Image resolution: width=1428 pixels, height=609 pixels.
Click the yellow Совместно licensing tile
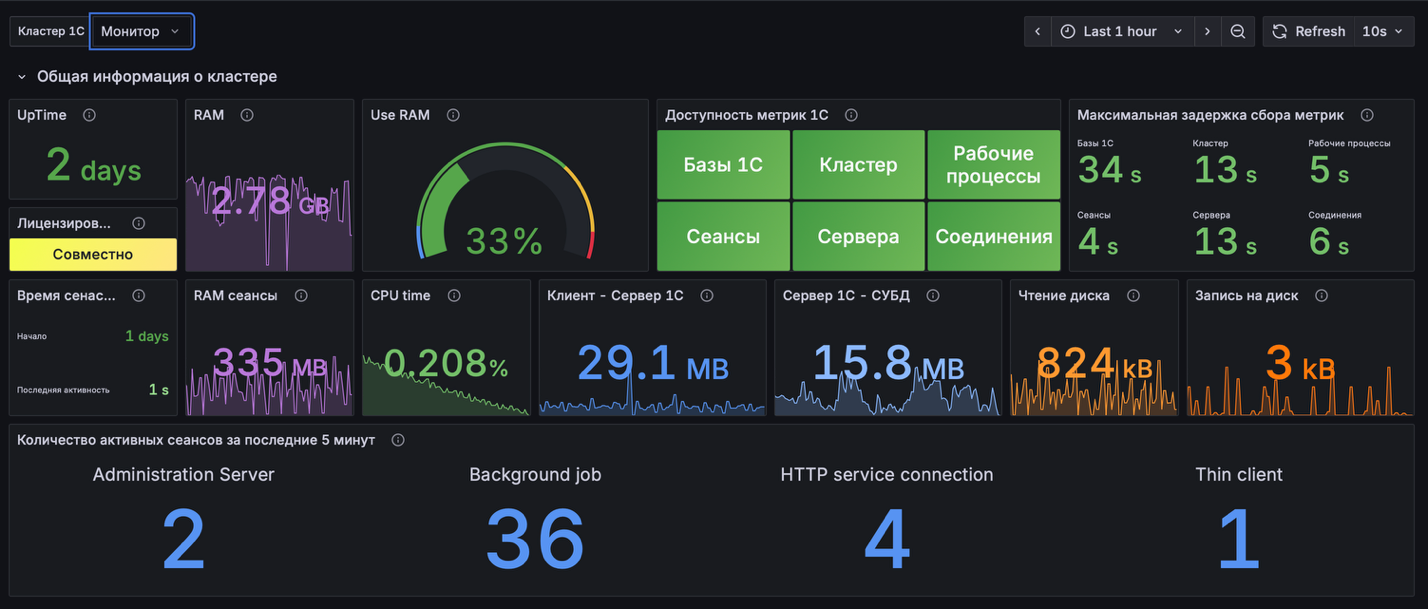pos(93,254)
